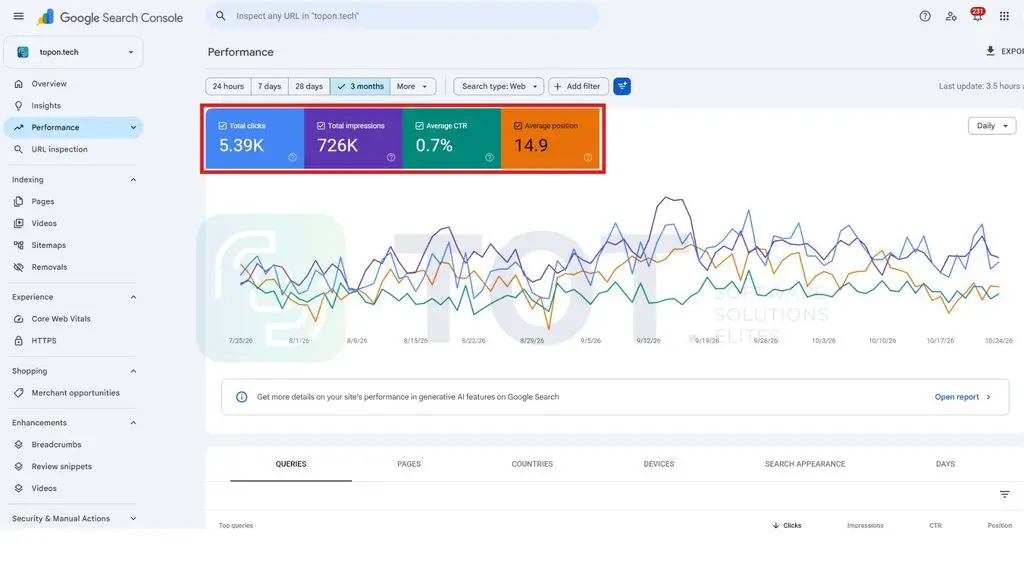Click help icon on Average CTR card

pos(489,157)
